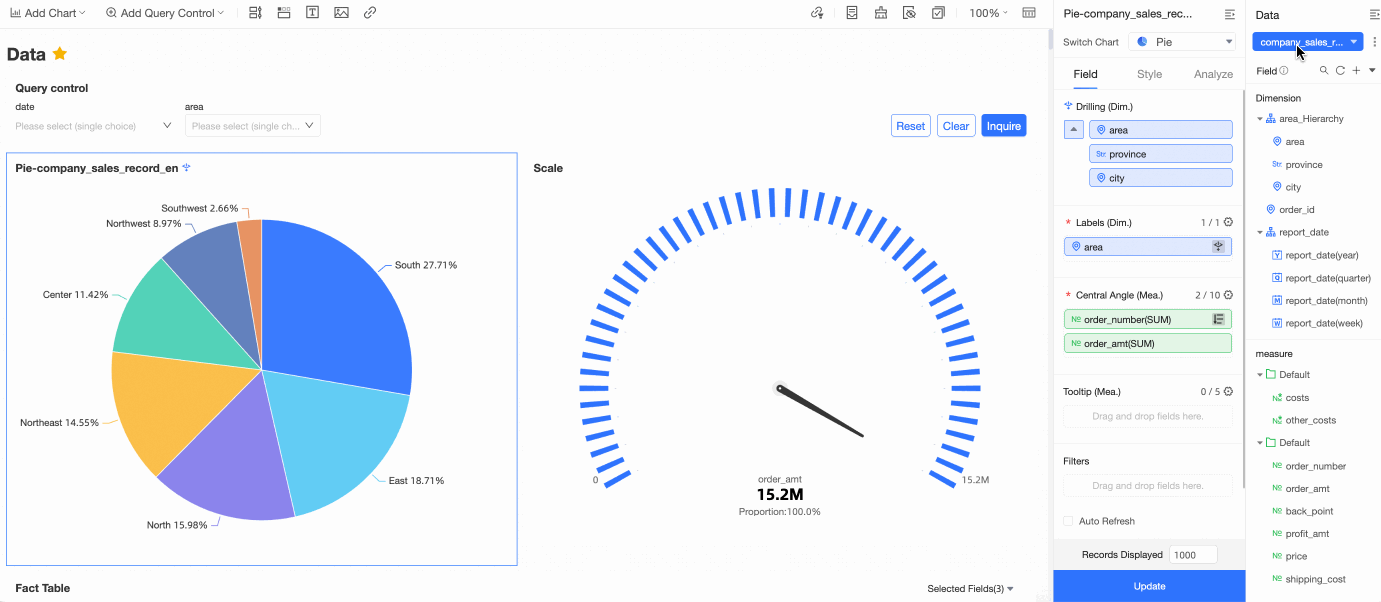Open the Add Chart dropdown
Image resolution: width=1381 pixels, height=602 pixels.
point(48,13)
